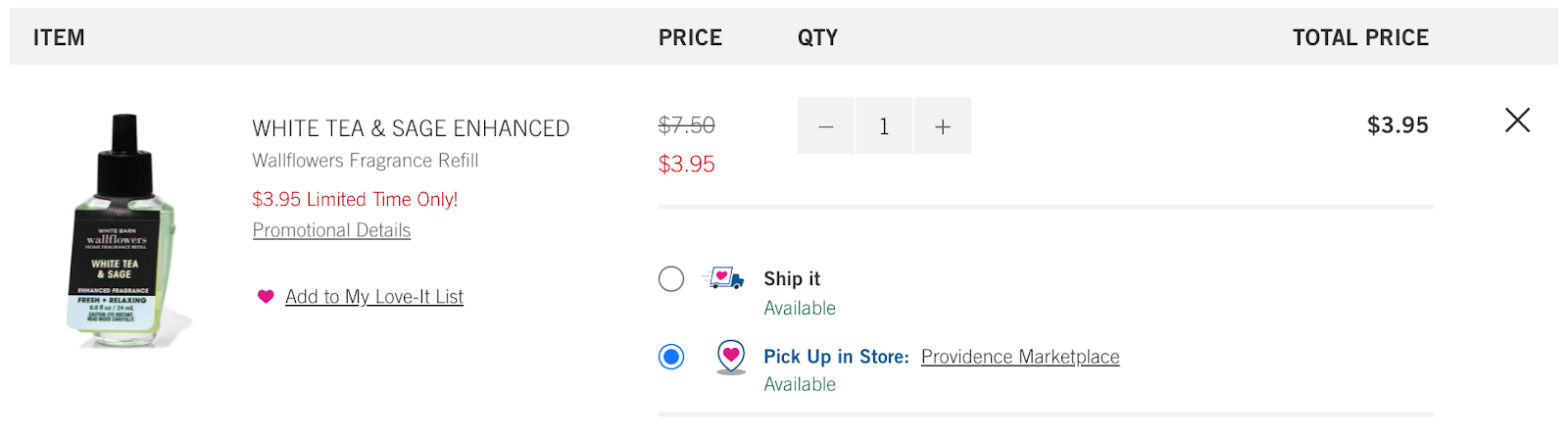Screen dimensions: 1568x441
Task: Click the Wallflowers Fragrance Refill subtitle
Action: point(366,161)
